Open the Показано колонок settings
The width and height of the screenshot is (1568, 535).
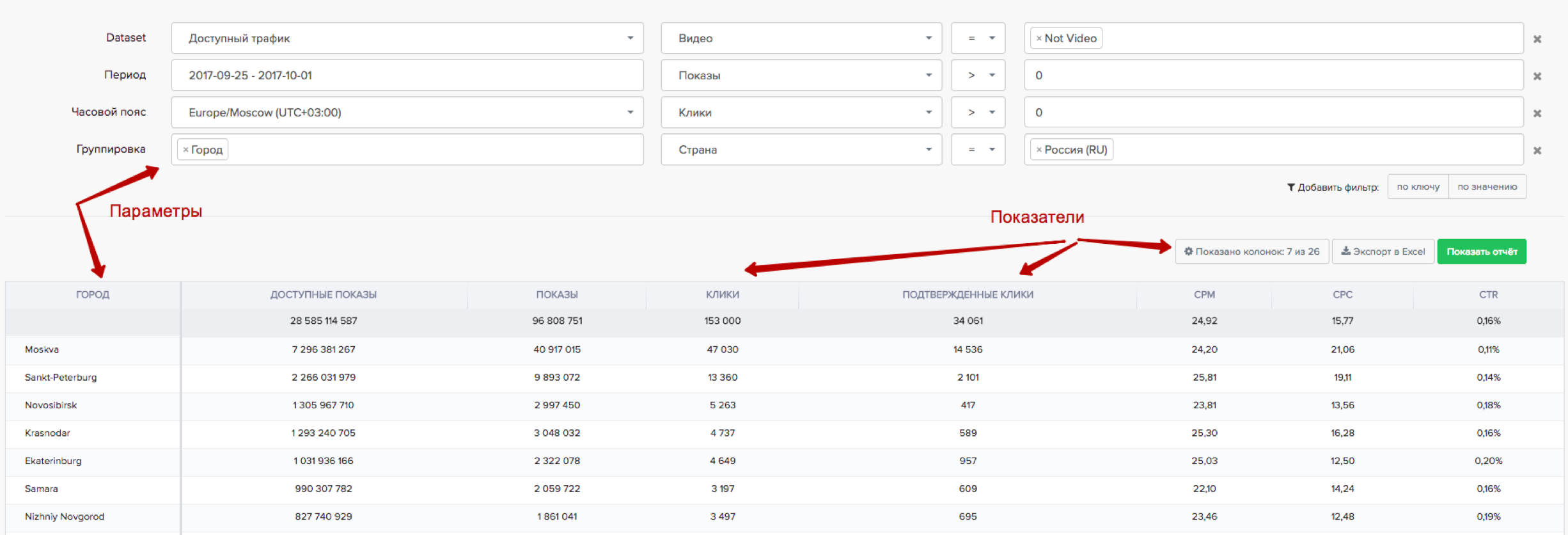click(x=1251, y=252)
